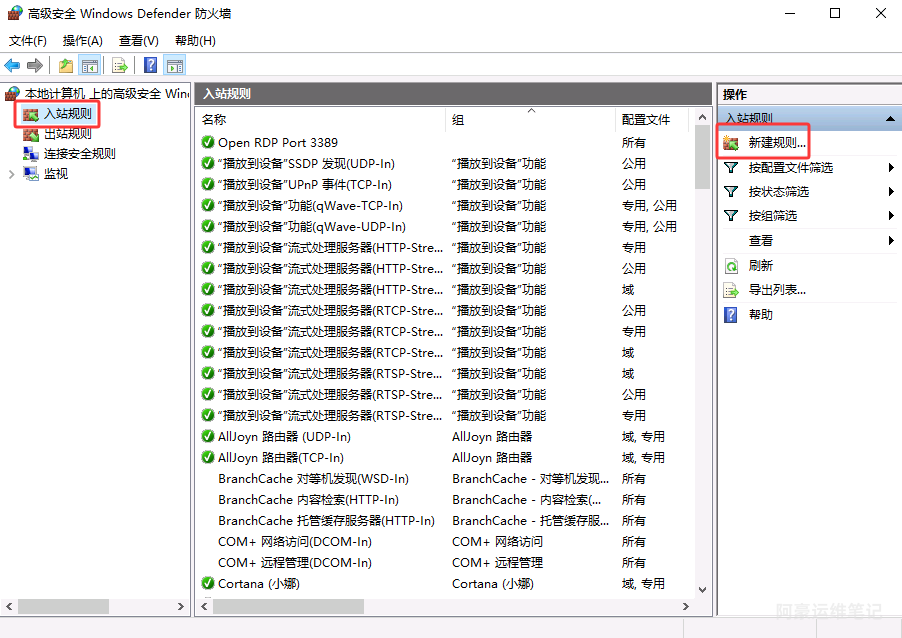Collapse the 入站规则 actions section header
Image resolution: width=902 pixels, height=638 pixels.
pos(890,119)
